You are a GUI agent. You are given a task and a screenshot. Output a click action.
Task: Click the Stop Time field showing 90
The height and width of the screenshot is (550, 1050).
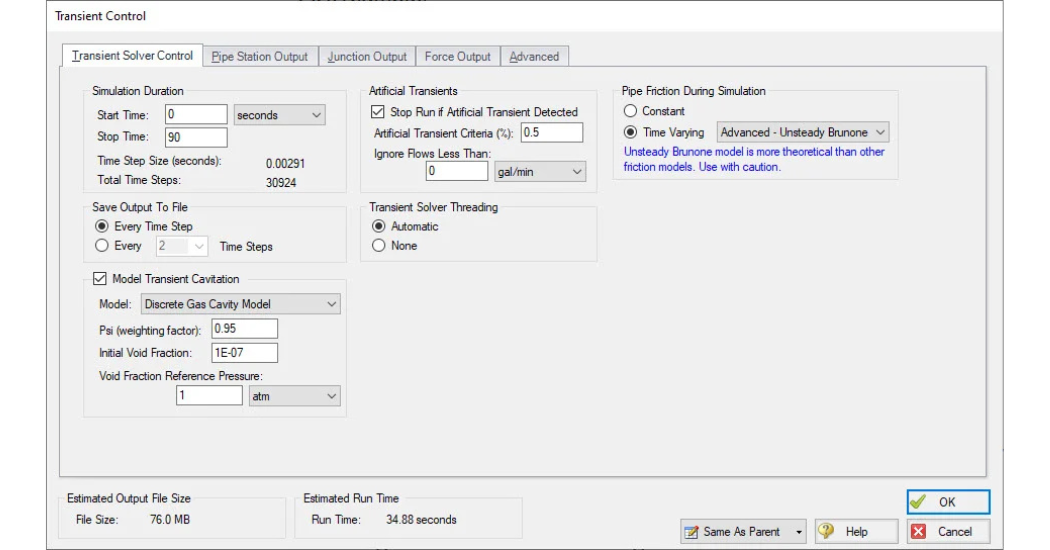196,137
